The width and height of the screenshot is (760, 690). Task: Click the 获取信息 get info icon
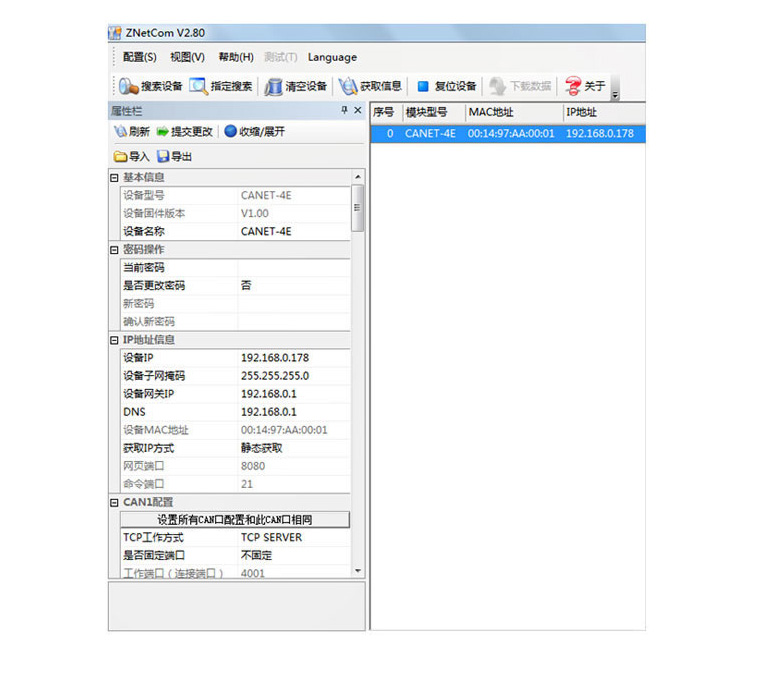click(348, 86)
